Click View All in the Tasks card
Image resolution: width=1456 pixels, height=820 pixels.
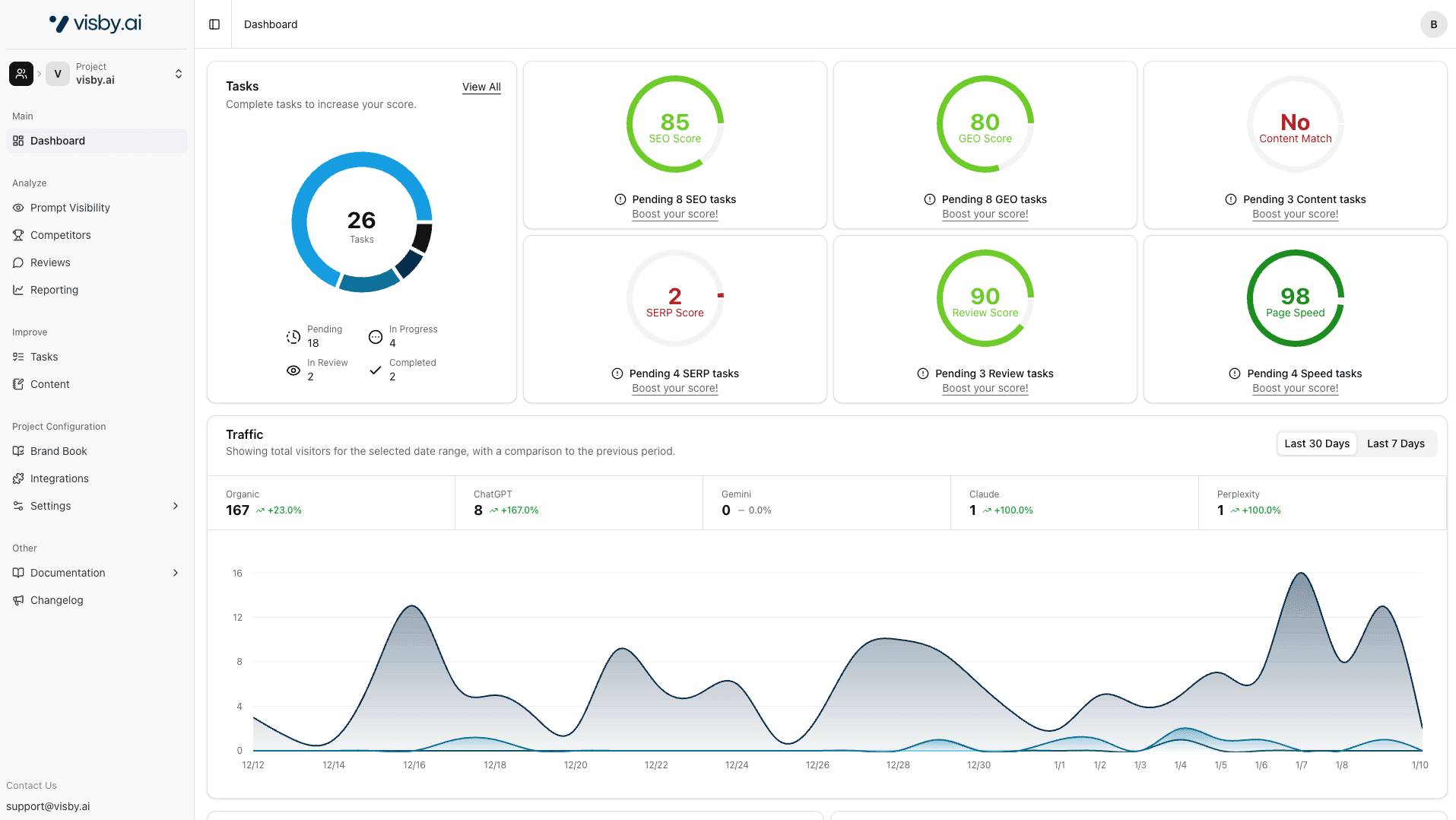pos(481,87)
